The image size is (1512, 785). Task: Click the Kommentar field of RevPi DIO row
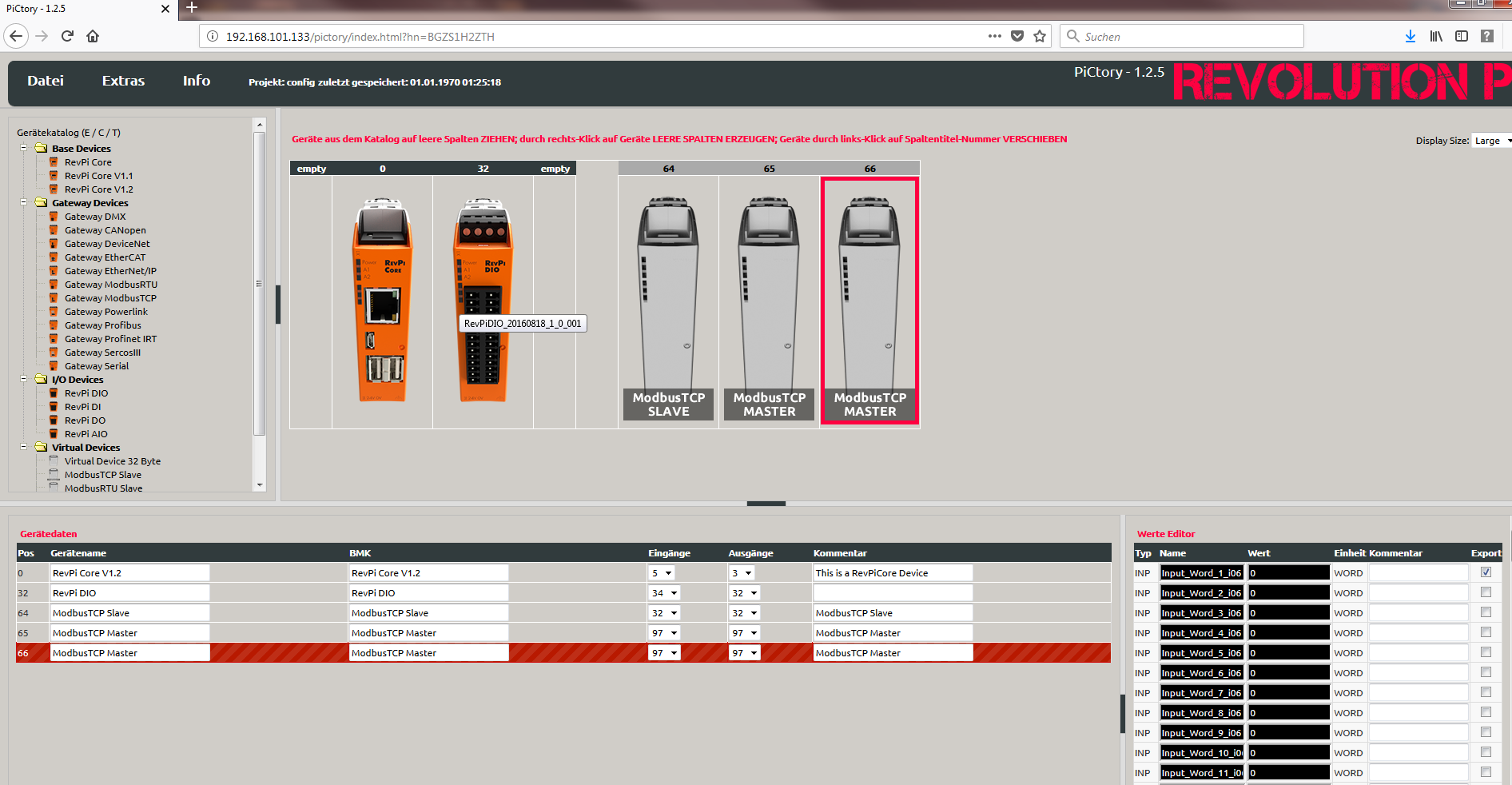[x=893, y=593]
